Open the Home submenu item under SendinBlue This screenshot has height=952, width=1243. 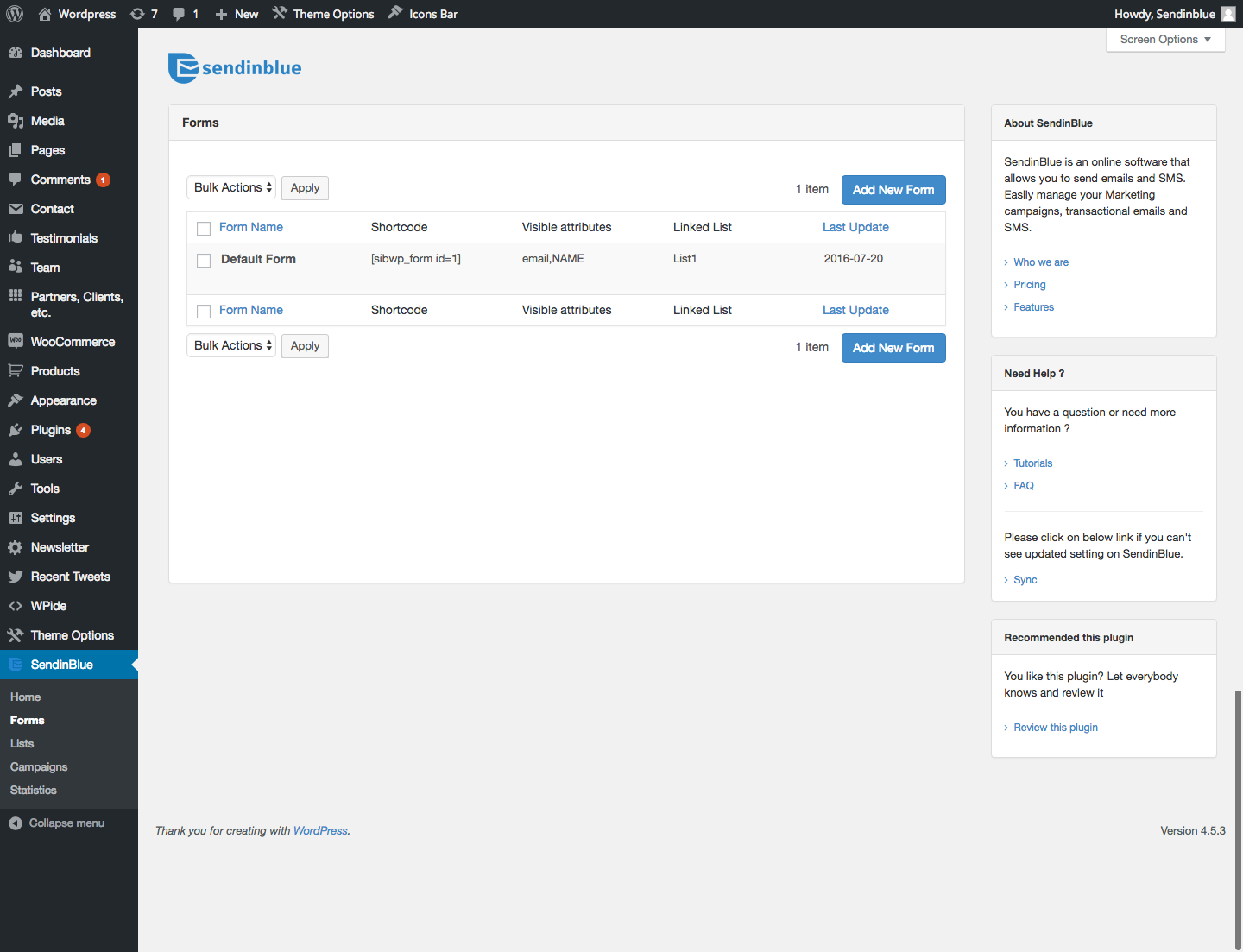26,697
